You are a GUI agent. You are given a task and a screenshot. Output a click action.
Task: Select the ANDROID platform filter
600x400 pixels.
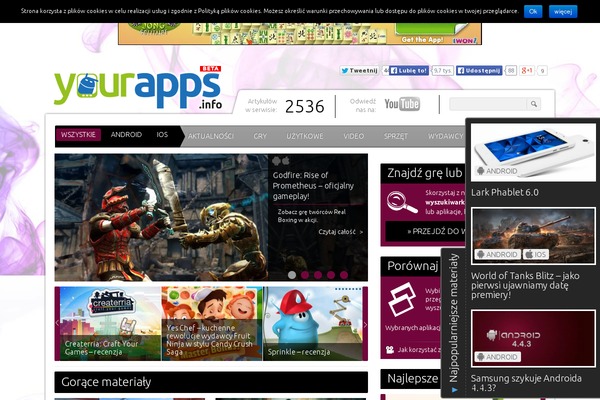pyautogui.click(x=126, y=135)
